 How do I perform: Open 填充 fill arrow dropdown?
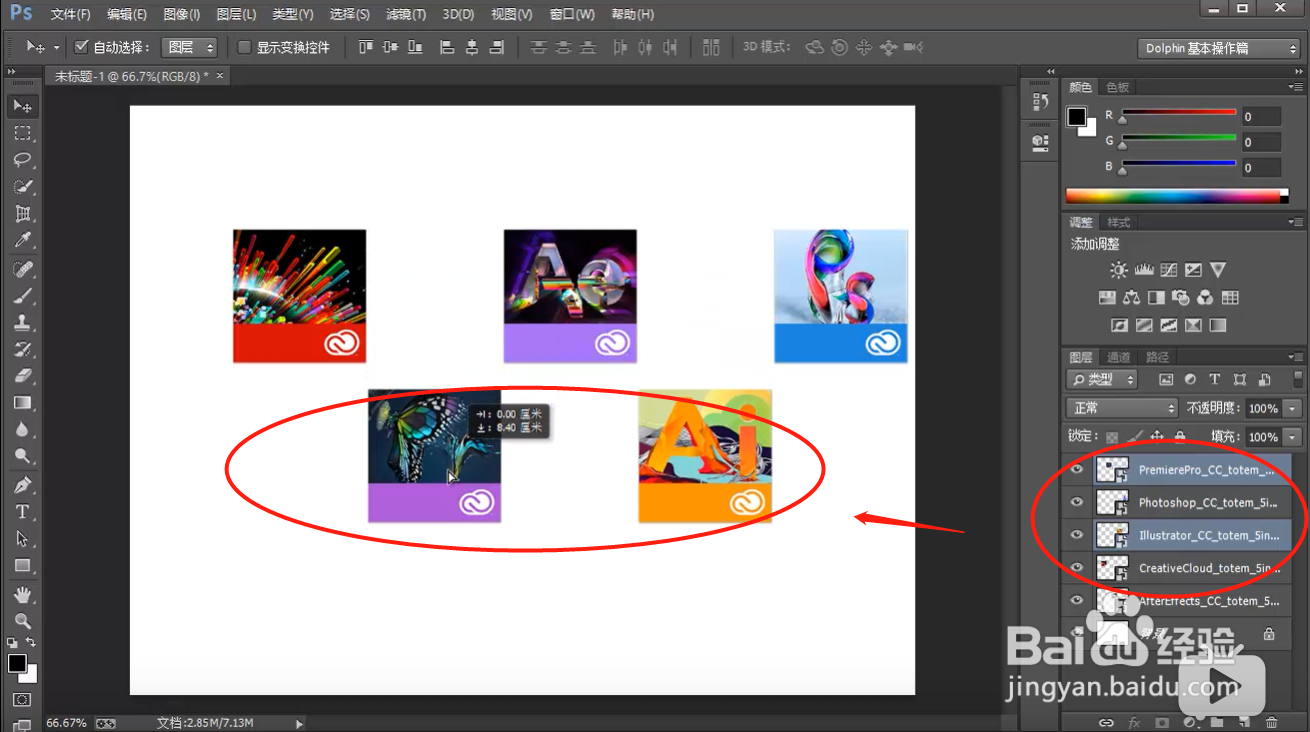pyautogui.click(x=1293, y=437)
